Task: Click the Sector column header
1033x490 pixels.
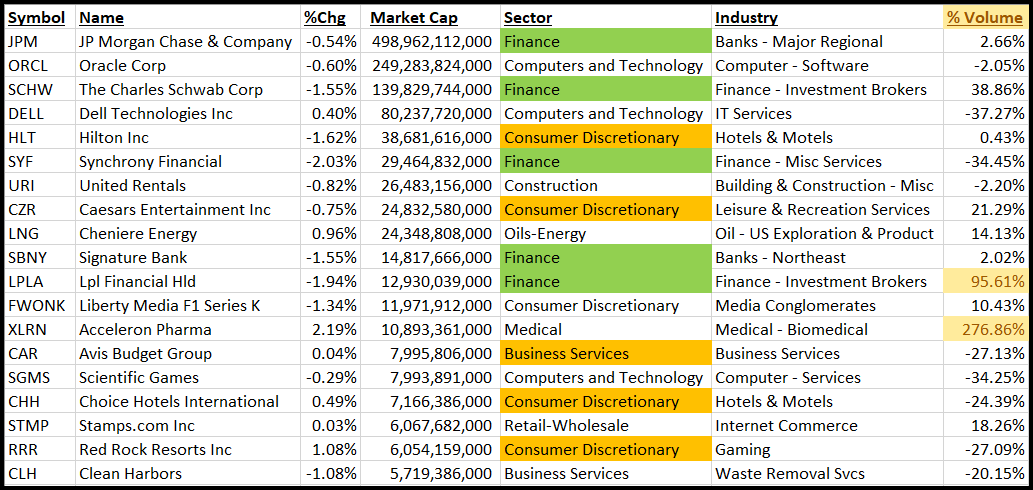Action: pos(528,18)
